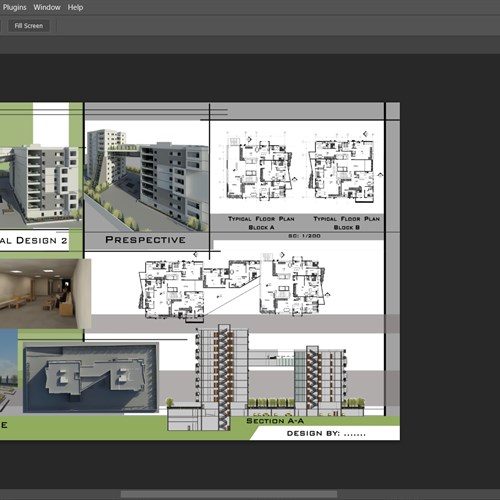Click the Section A-A label

tap(275, 421)
